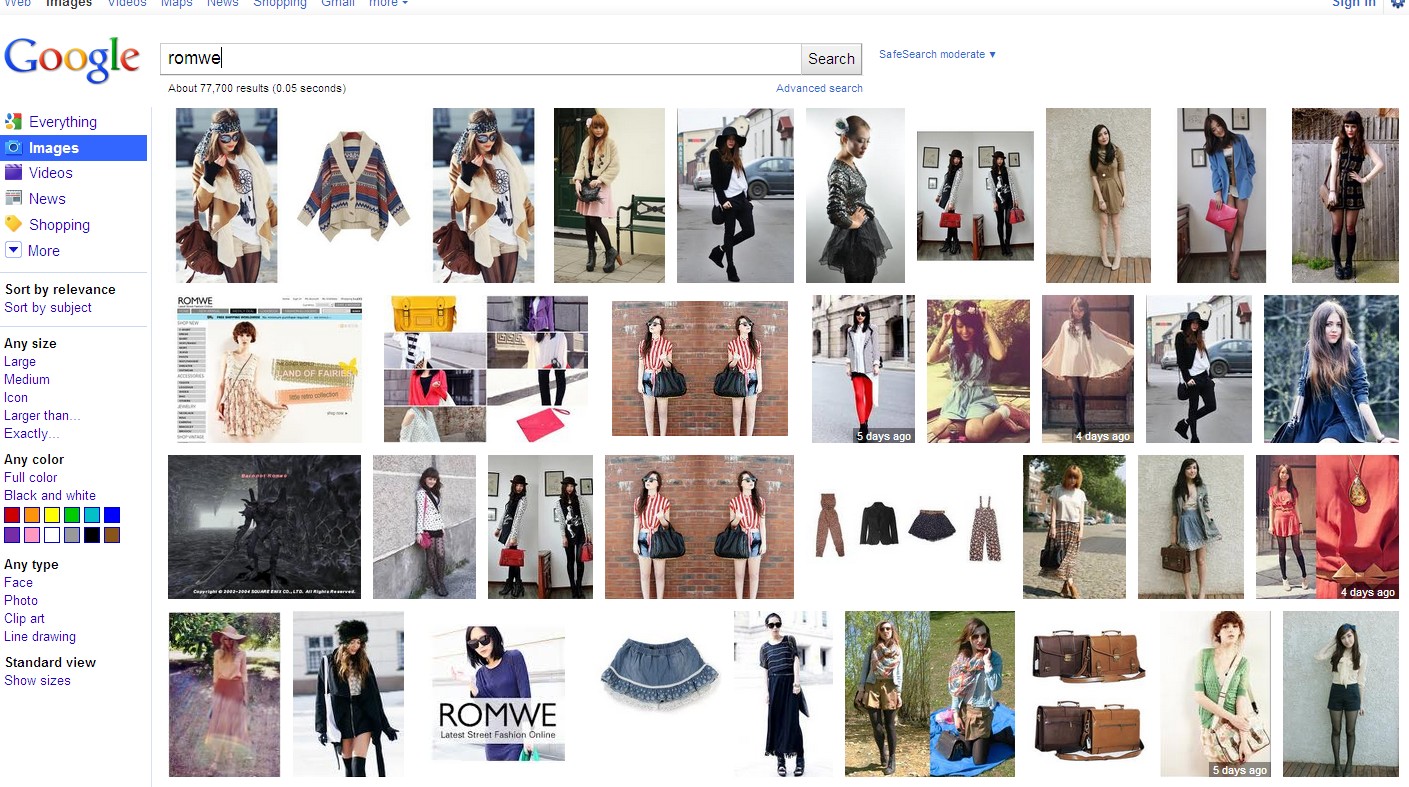Select the Videos text in the sidebar
This screenshot has height=787, width=1409.
click(x=51, y=173)
